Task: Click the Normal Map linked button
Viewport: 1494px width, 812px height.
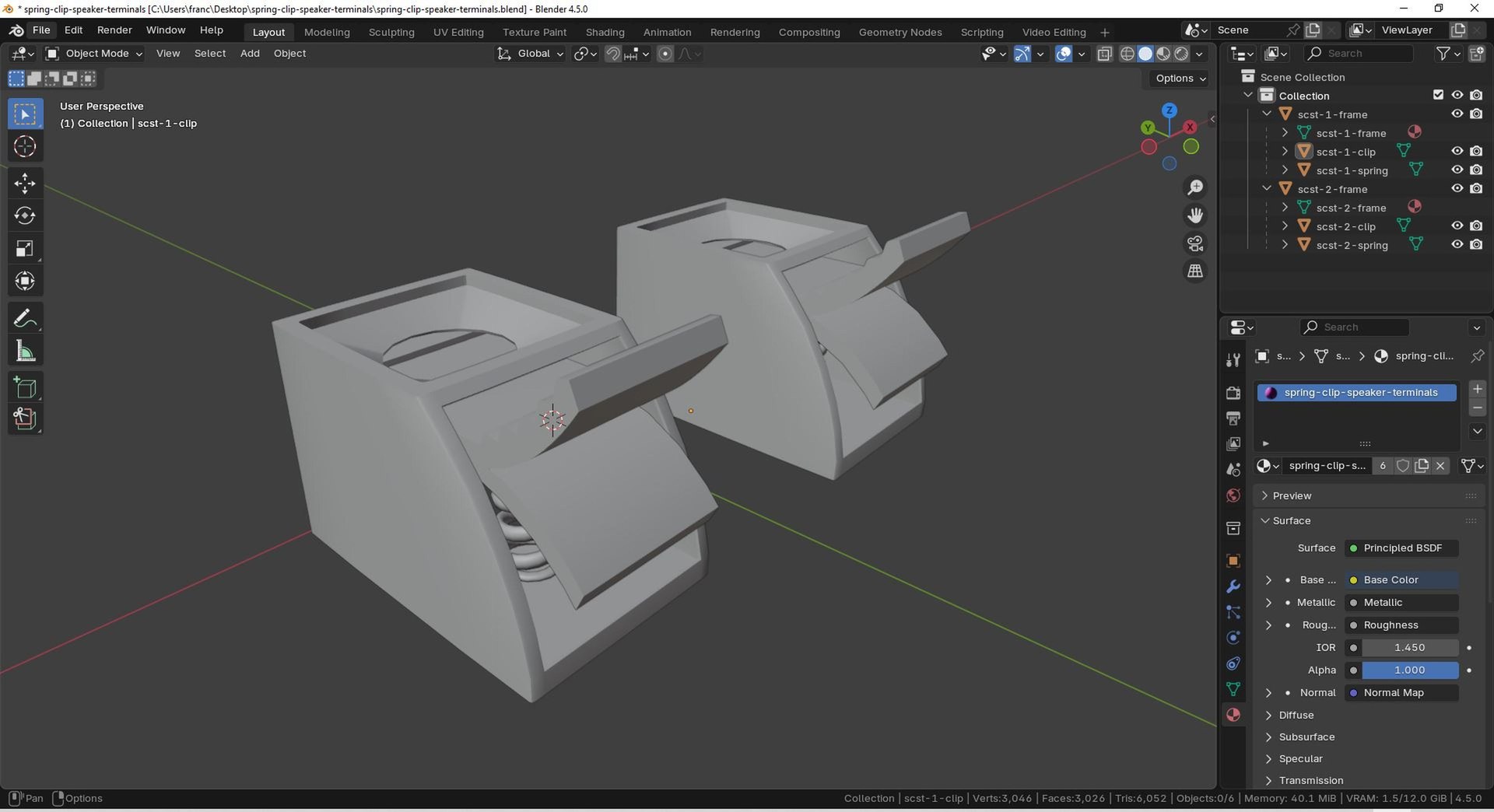Action: click(x=1401, y=693)
